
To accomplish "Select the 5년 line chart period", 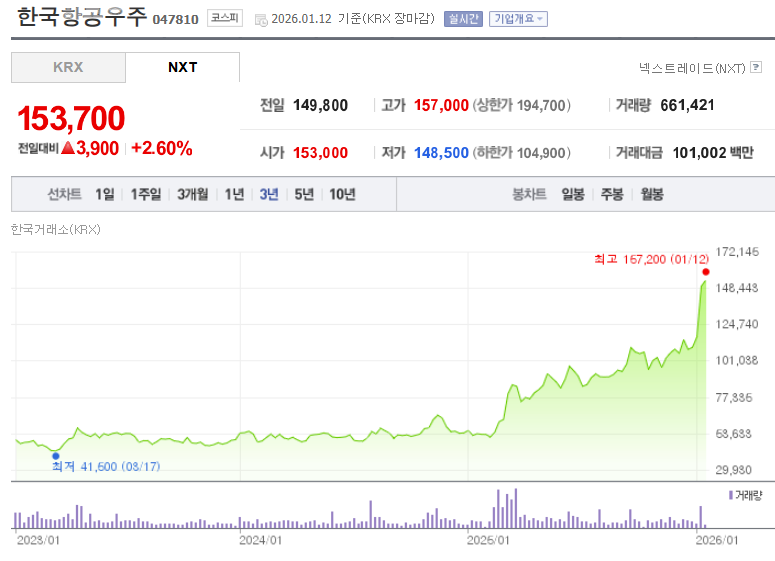I will pyautogui.click(x=304, y=194).
